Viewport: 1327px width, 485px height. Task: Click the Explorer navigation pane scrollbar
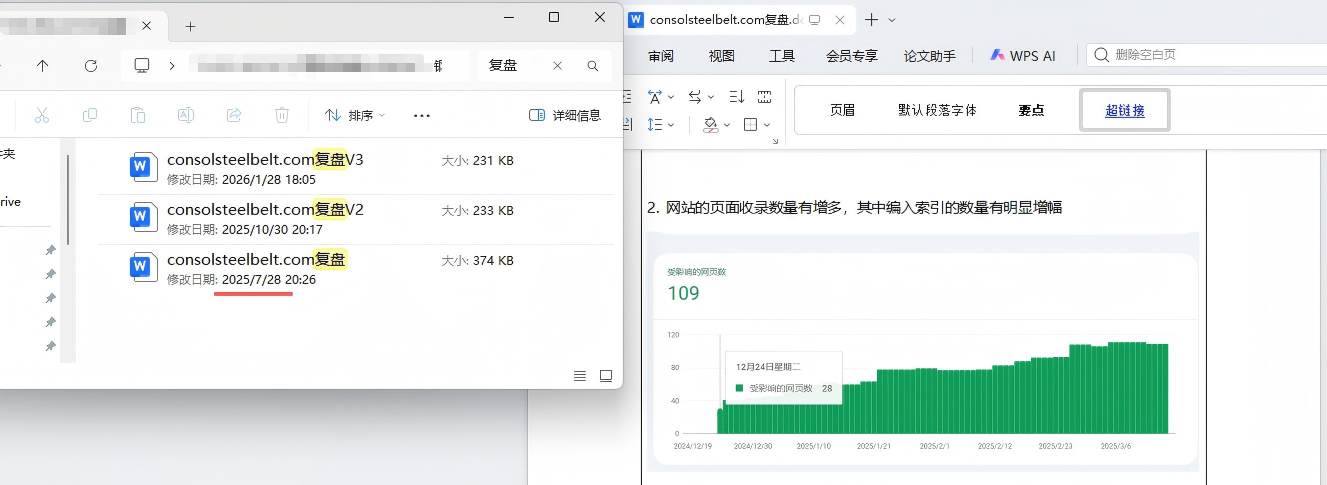(x=68, y=200)
